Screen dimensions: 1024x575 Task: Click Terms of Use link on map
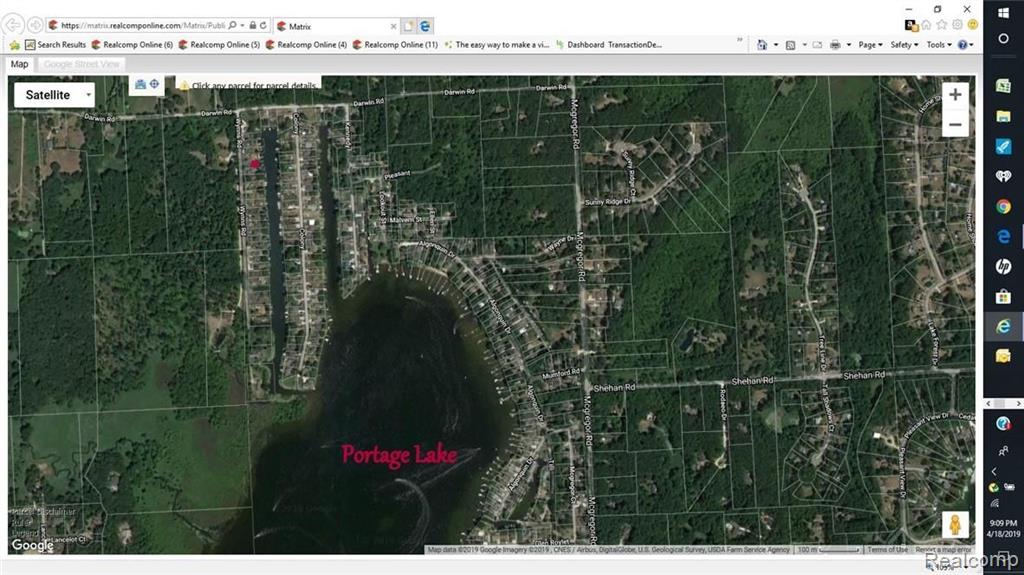click(887, 550)
